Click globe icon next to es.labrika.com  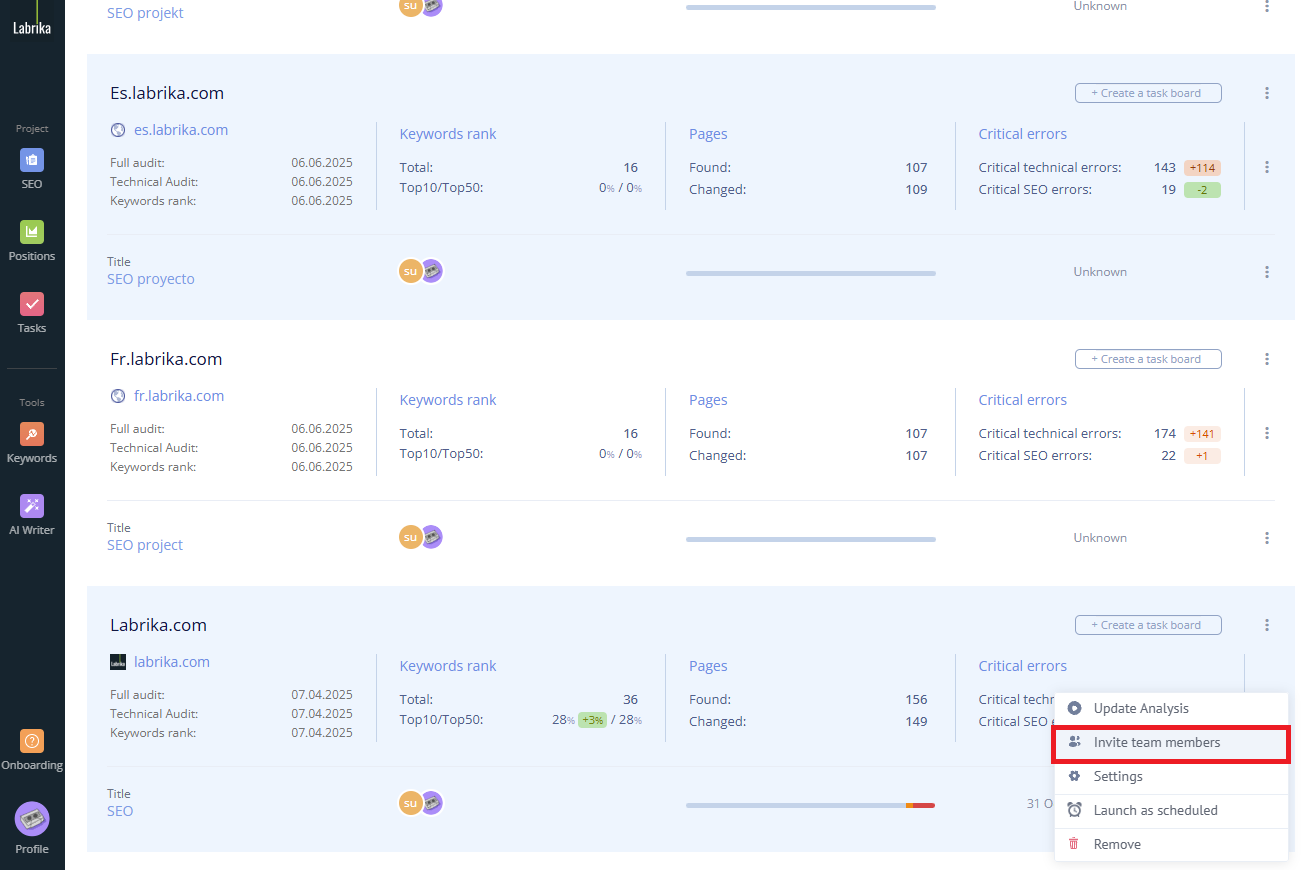pos(118,130)
